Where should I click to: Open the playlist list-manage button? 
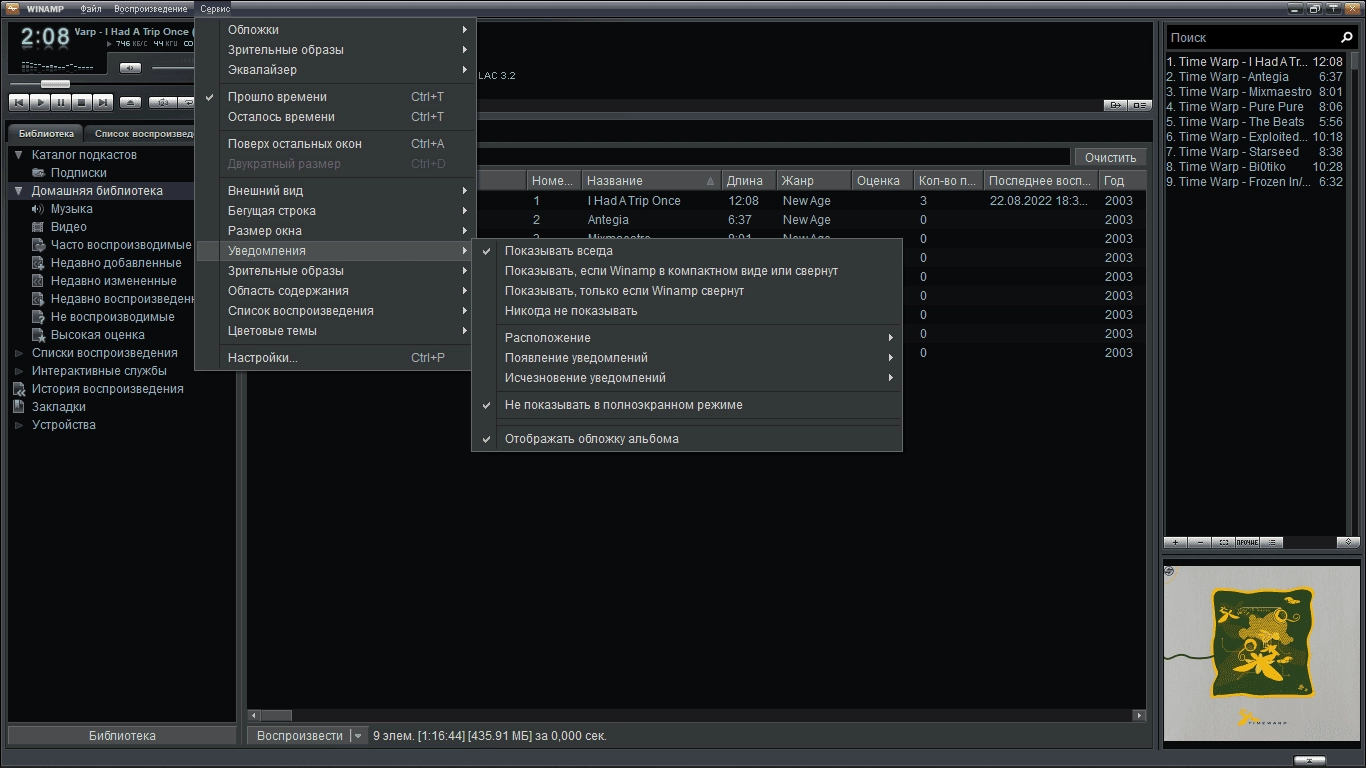pyautogui.click(x=1271, y=542)
